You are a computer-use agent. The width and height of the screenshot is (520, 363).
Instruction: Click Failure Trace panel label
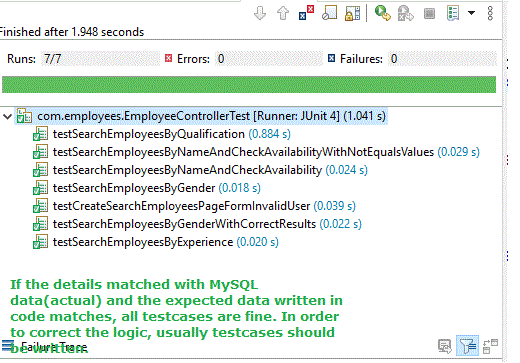coord(54,347)
